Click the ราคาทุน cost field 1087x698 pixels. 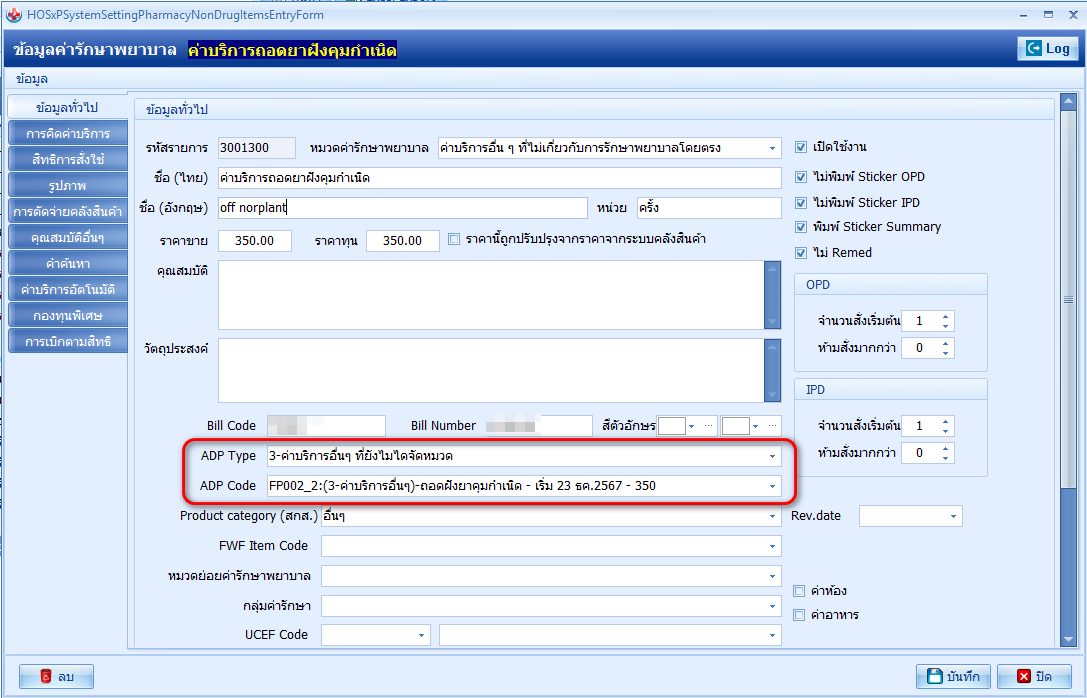[x=403, y=241]
